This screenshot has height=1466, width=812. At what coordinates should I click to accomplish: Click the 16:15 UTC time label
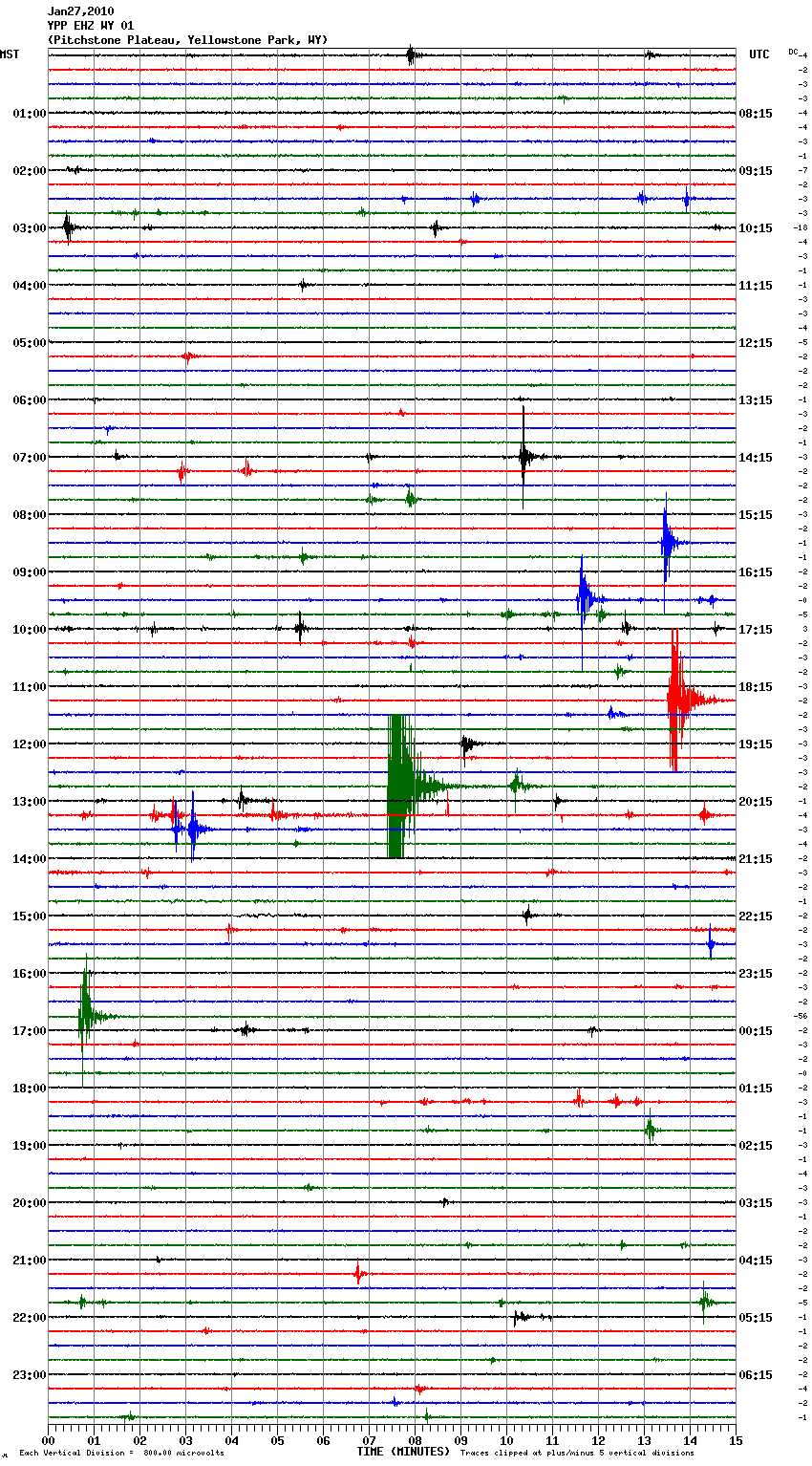click(756, 572)
